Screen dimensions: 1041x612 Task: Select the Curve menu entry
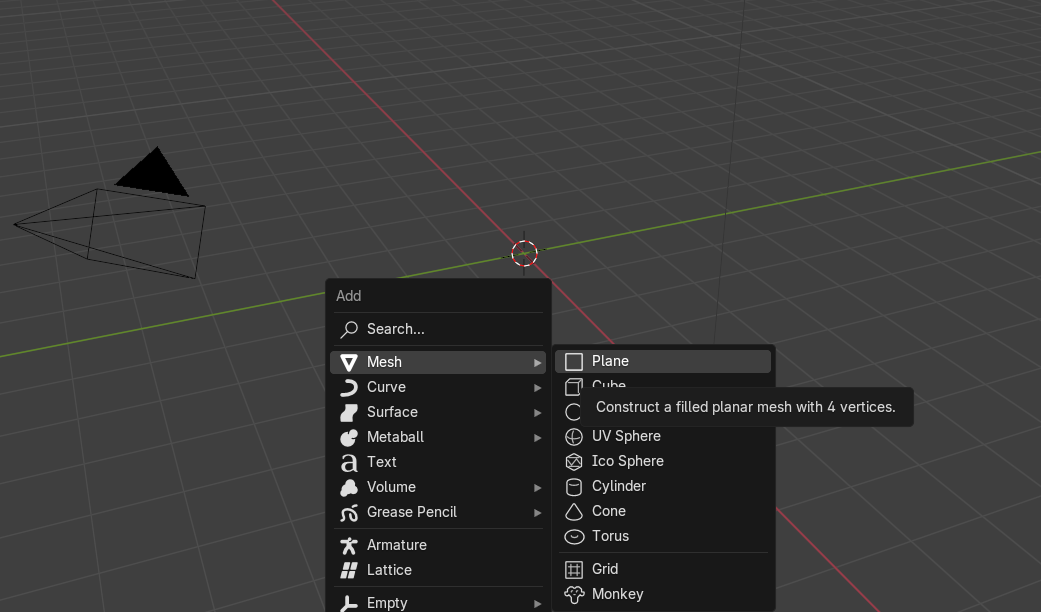(438, 388)
